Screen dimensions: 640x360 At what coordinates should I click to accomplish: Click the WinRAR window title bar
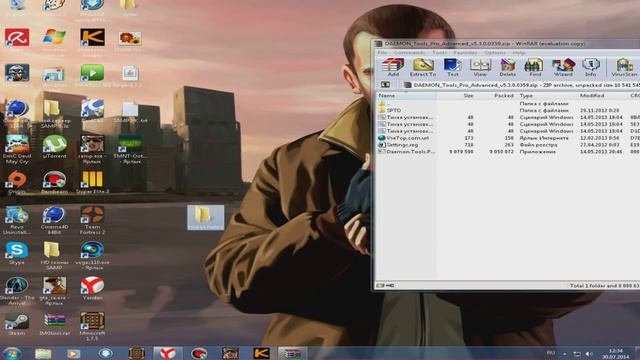click(x=506, y=44)
